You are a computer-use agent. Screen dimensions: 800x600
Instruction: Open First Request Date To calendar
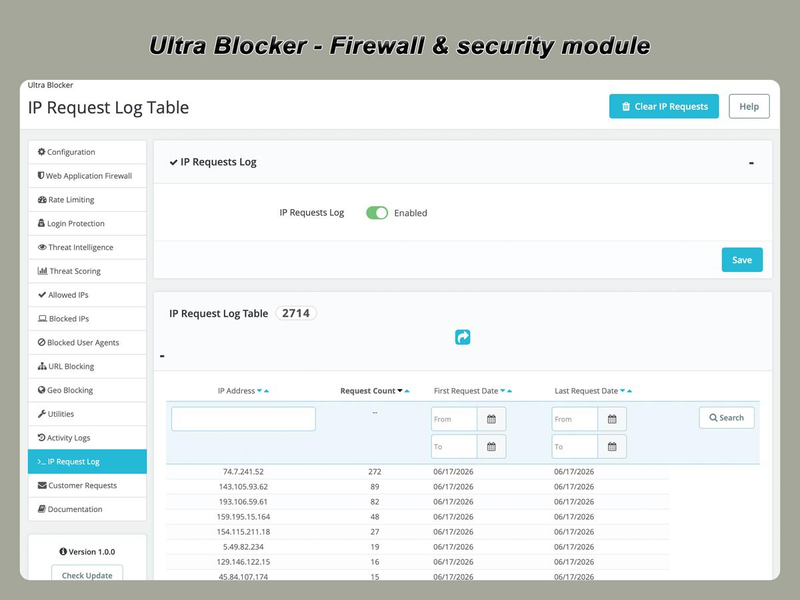tap(491, 446)
